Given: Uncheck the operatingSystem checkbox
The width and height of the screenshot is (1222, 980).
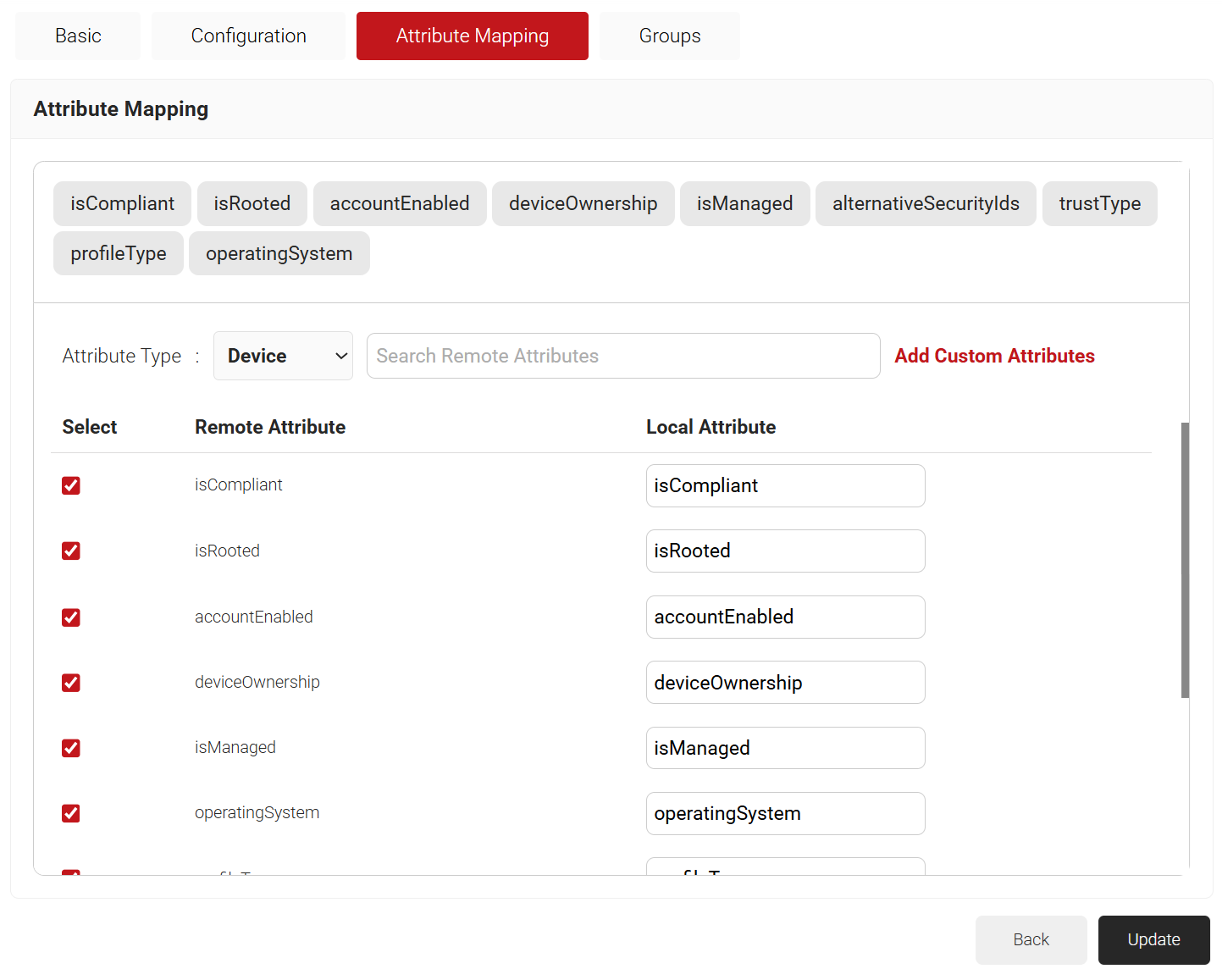Looking at the screenshot, I should [71, 813].
